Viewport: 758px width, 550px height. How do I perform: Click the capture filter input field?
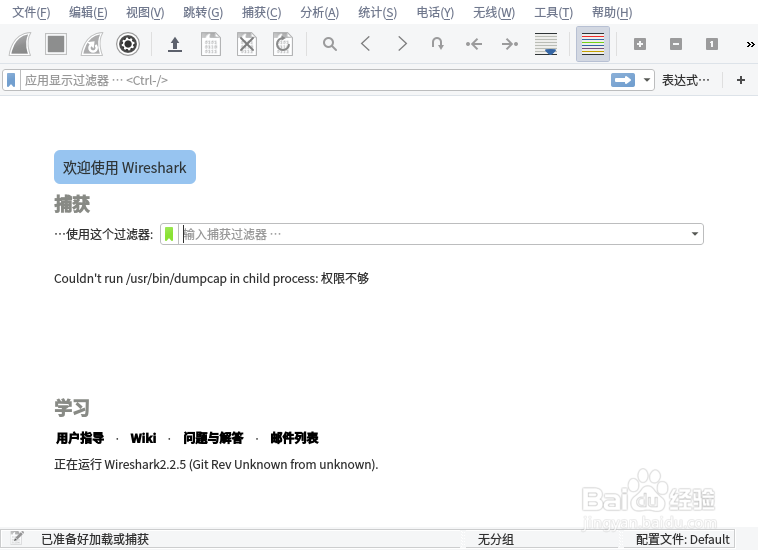(433, 234)
